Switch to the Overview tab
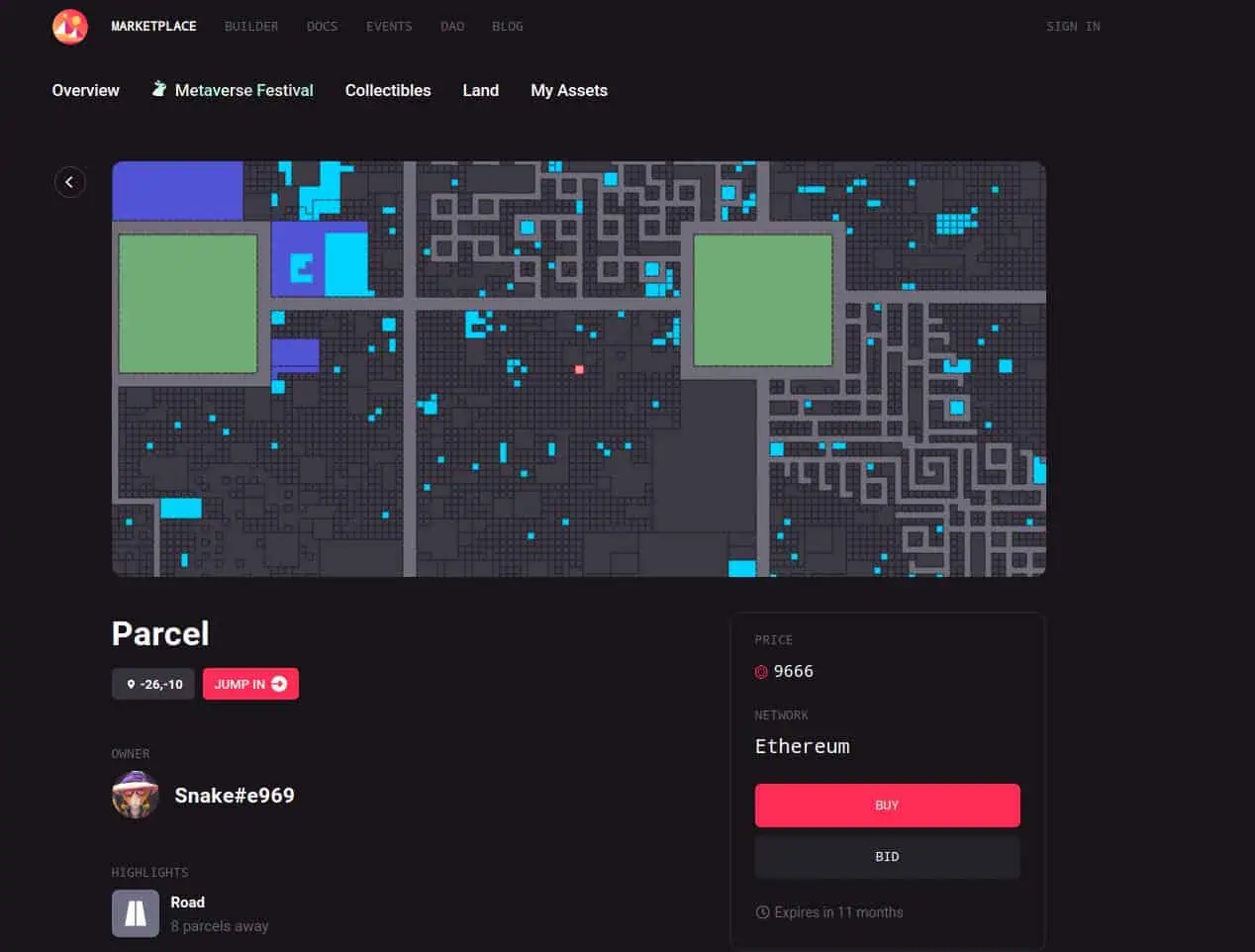The height and width of the screenshot is (952, 1255). (85, 90)
